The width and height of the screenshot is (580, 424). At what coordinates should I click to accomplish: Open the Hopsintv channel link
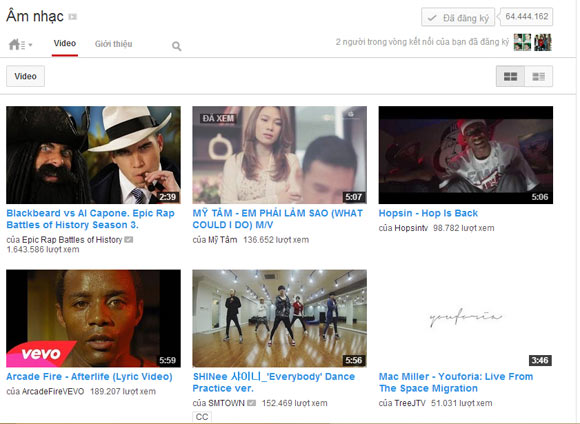pyautogui.click(x=411, y=228)
